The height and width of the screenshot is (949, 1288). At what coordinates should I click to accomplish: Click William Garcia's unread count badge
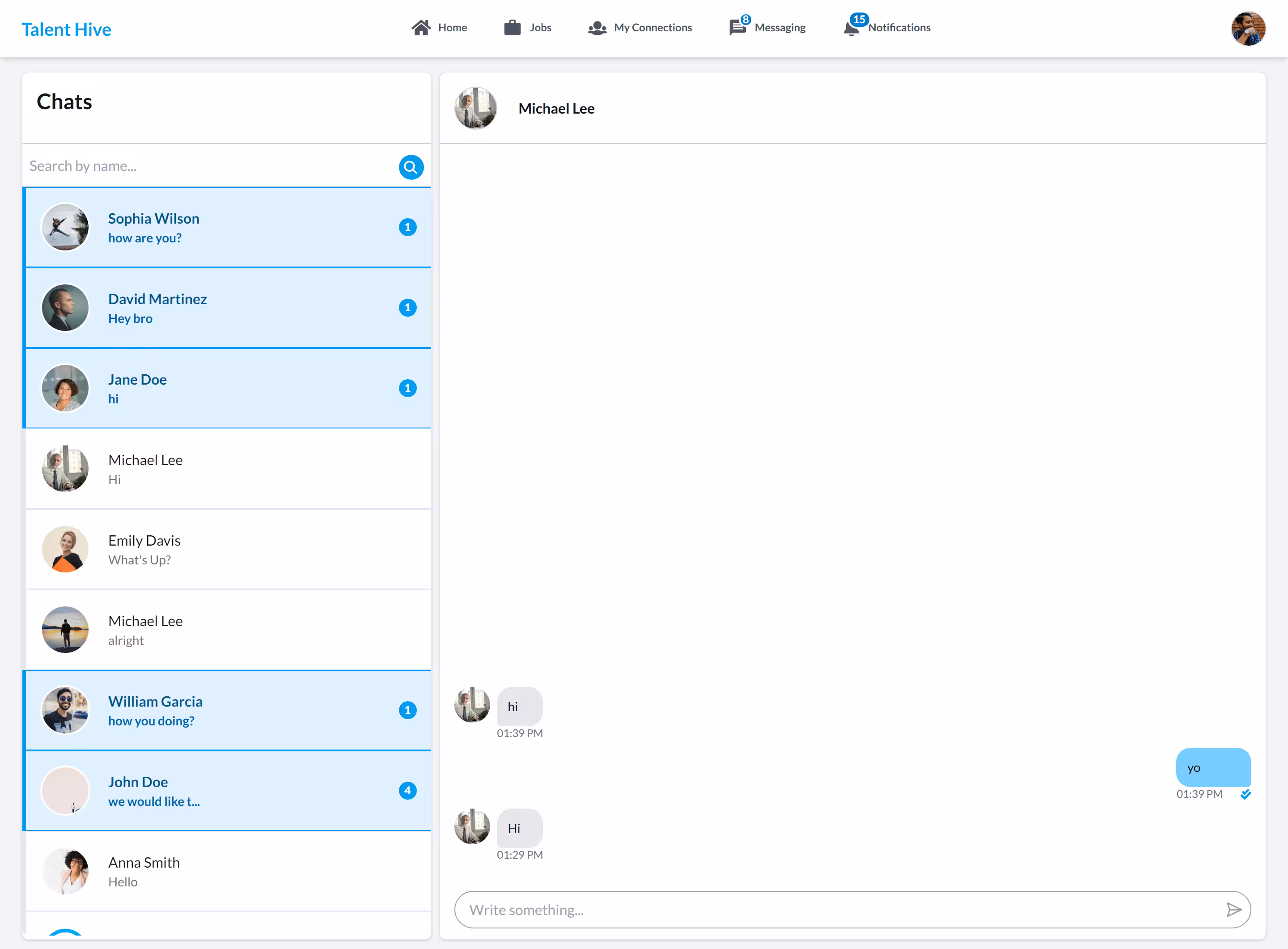coord(407,710)
